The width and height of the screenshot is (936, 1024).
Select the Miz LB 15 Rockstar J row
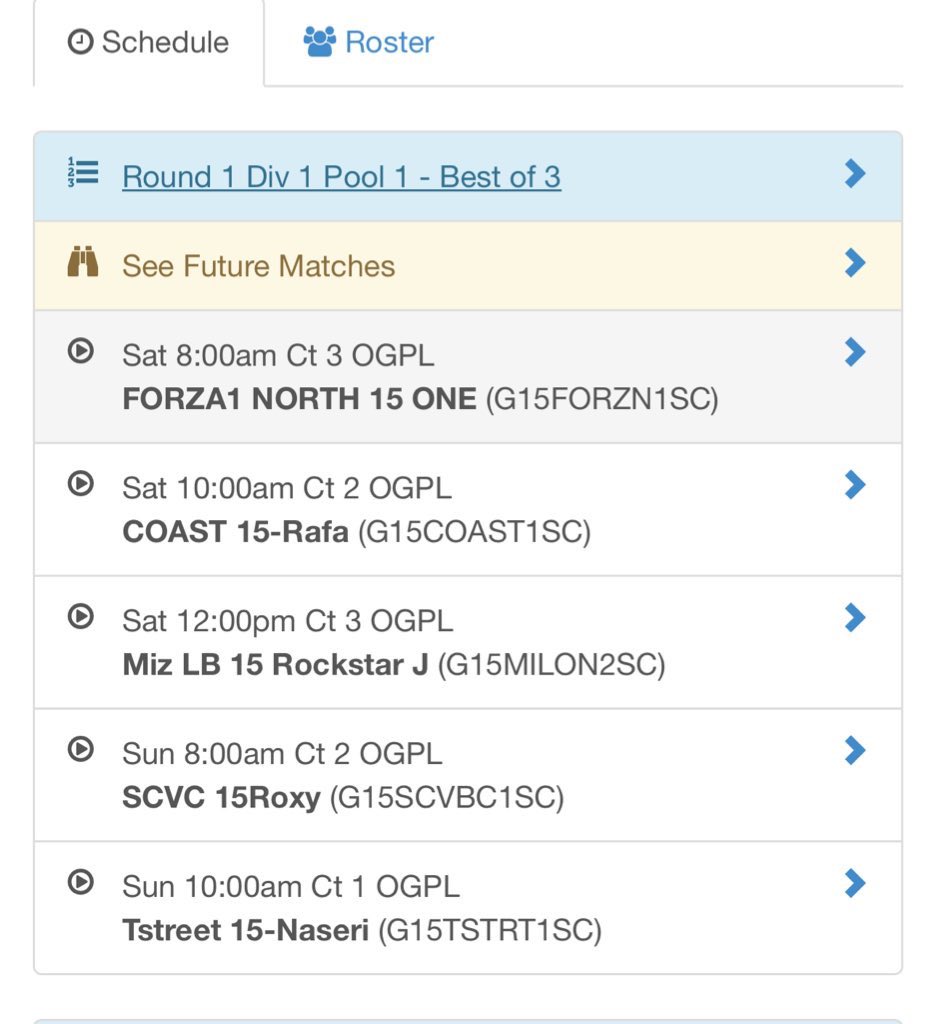[x=468, y=643]
